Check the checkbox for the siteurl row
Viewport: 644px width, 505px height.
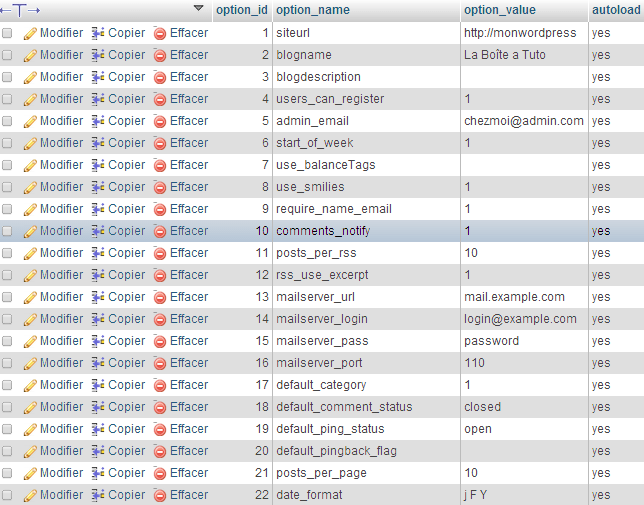tap(8, 33)
